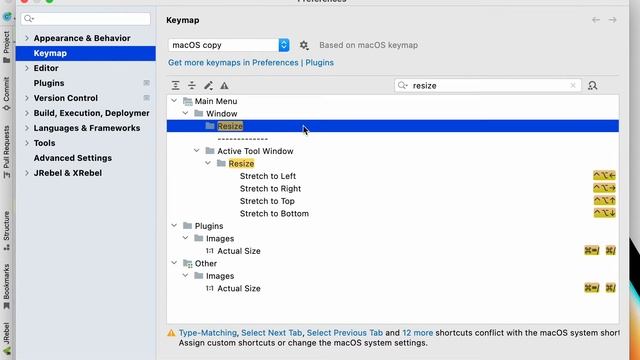Click the search magnifier in the keymap filter
The width and height of the screenshot is (640, 360).
pyautogui.click(x=403, y=85)
